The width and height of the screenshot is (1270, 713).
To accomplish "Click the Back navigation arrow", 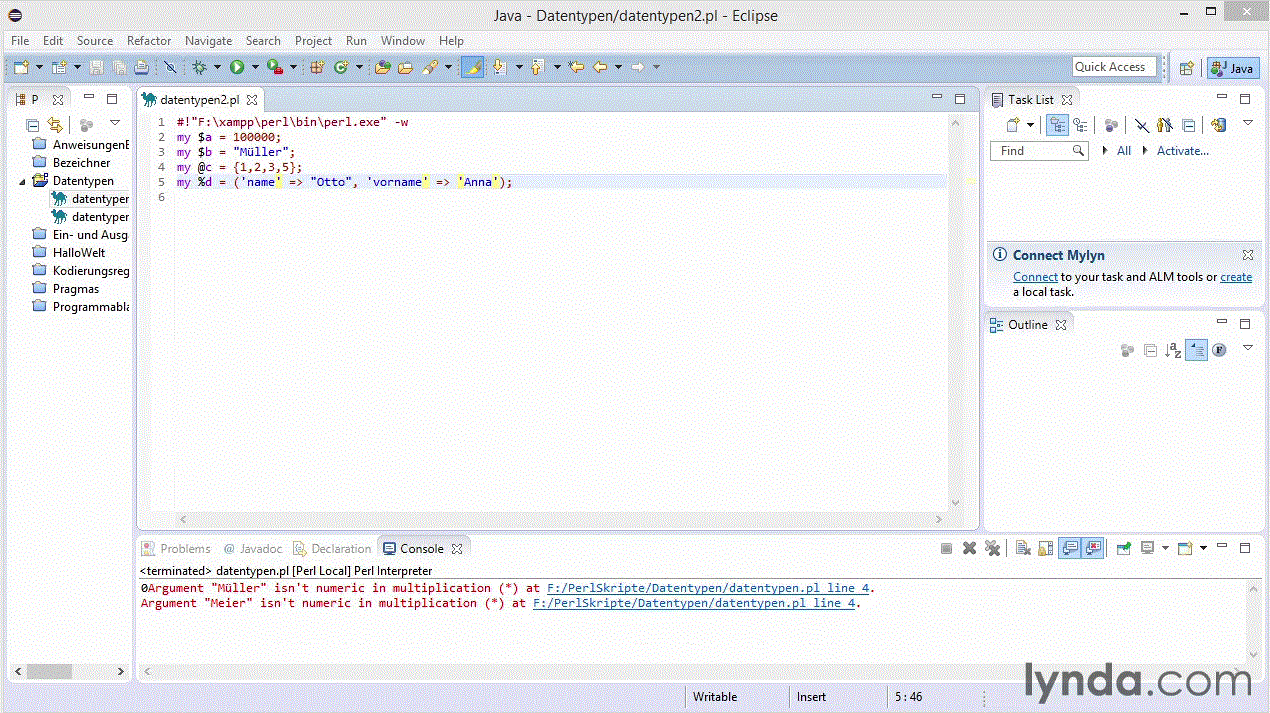I will [x=600, y=67].
